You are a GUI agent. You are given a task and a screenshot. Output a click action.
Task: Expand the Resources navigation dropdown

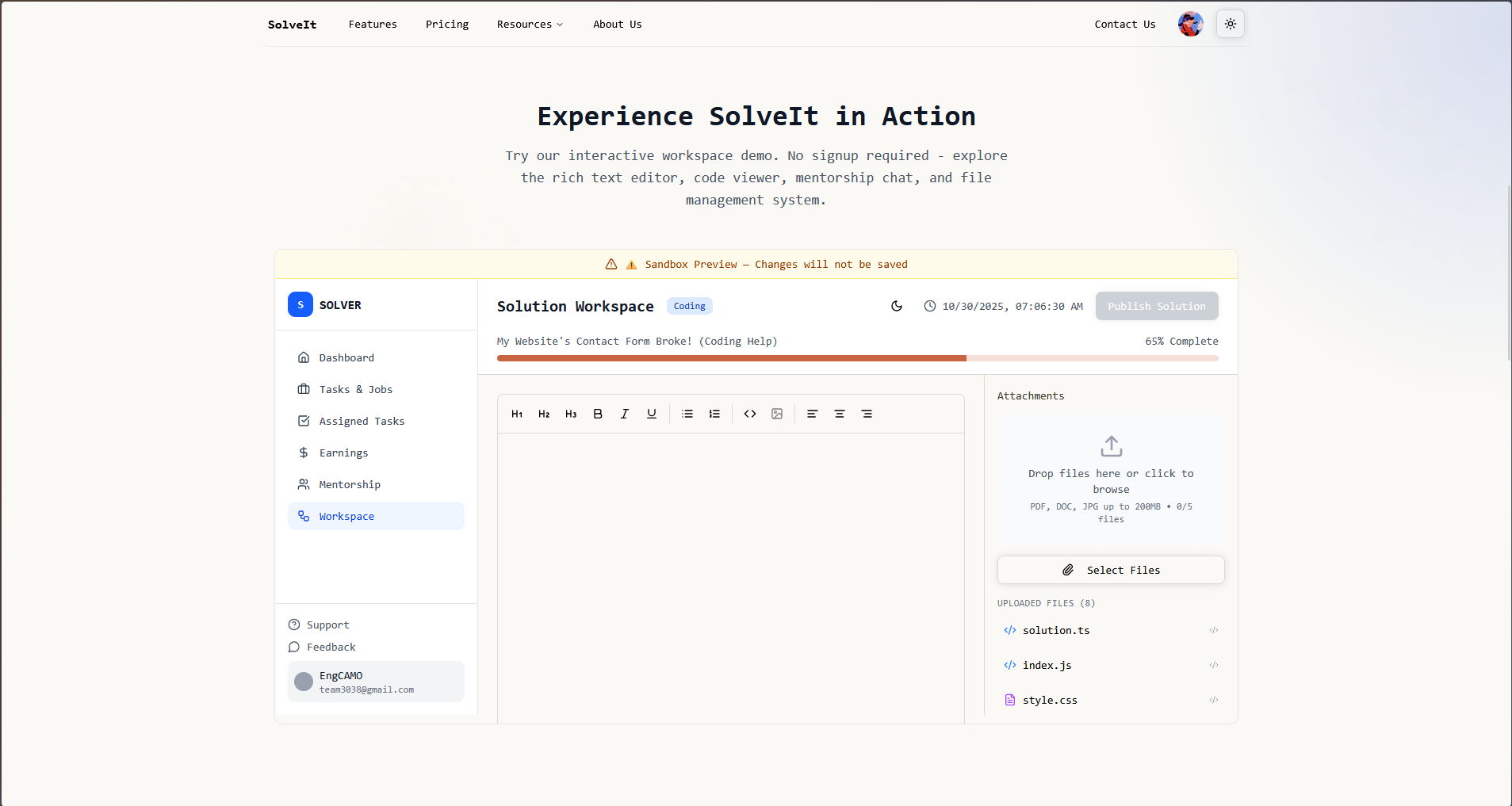(x=529, y=24)
